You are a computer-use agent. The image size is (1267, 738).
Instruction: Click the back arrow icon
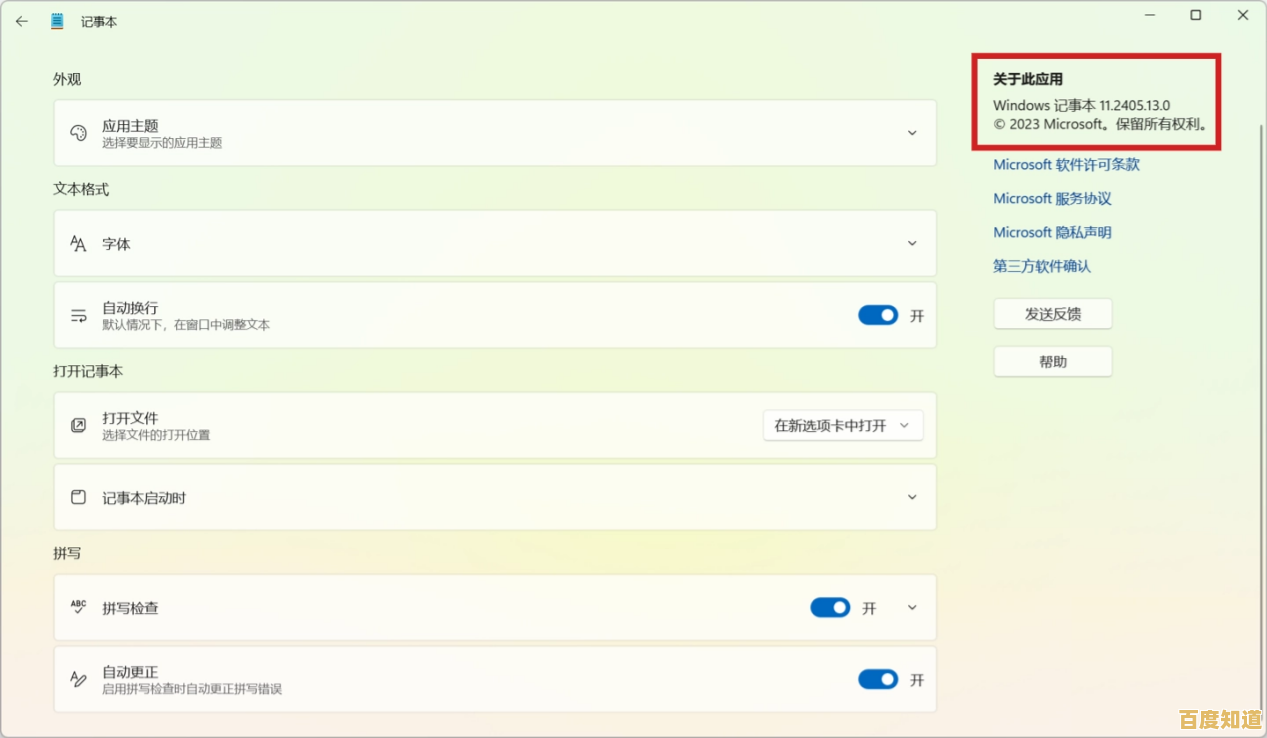(x=22, y=21)
